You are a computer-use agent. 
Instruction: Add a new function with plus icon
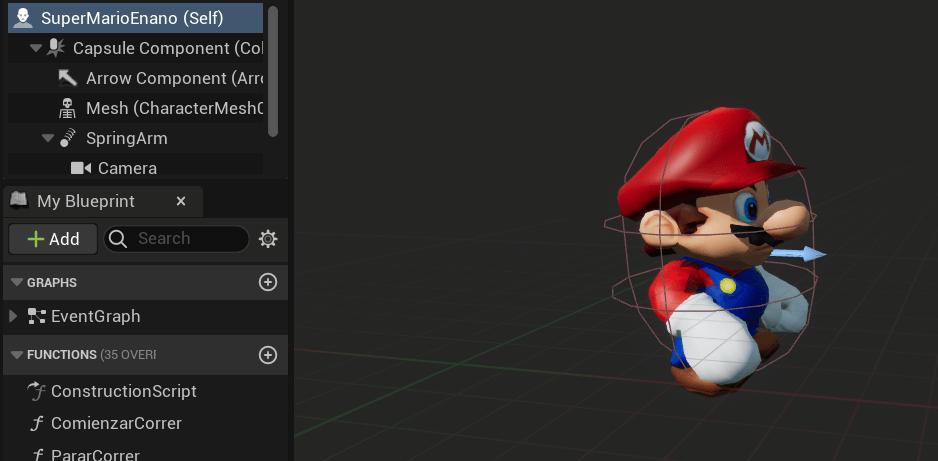click(267, 355)
